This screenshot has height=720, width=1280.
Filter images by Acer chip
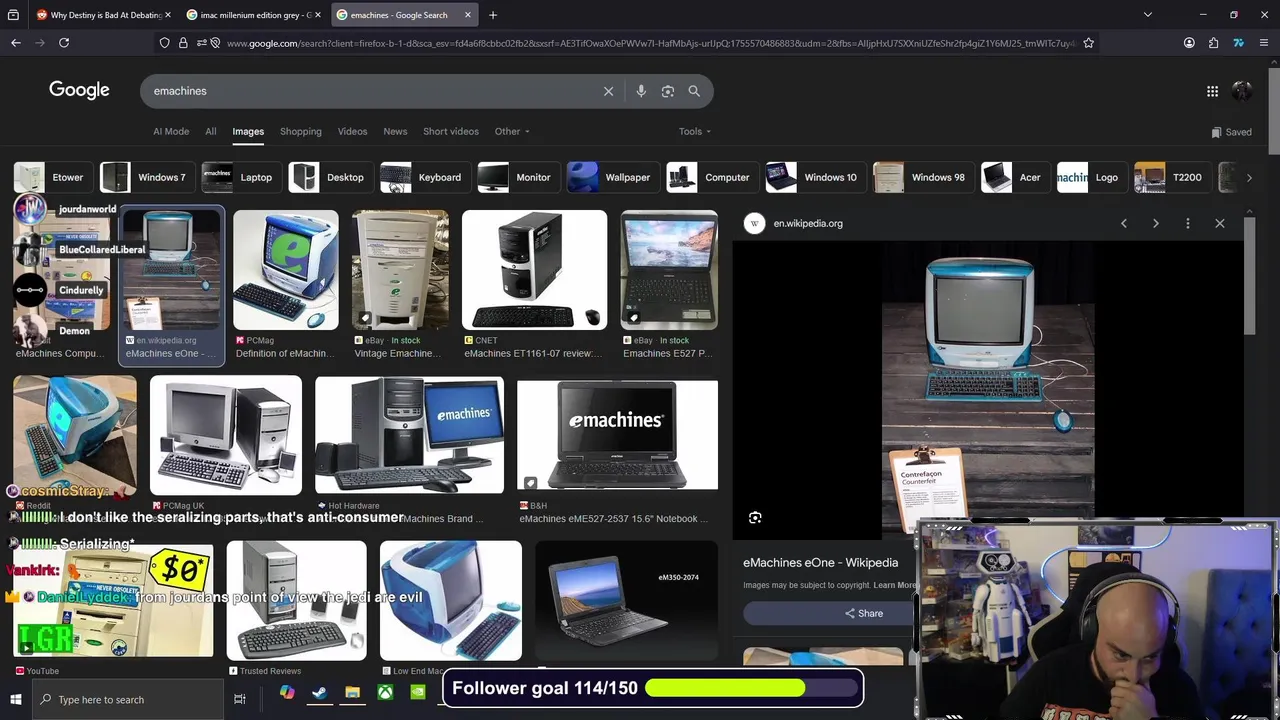(x=1014, y=177)
